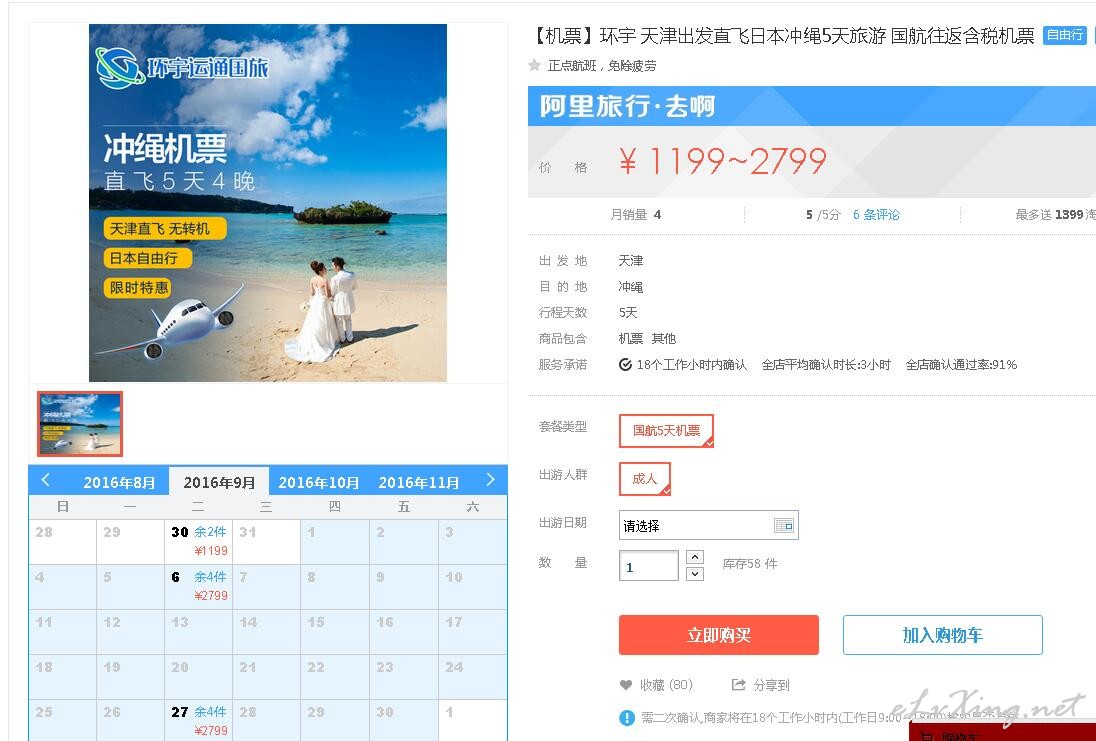Go to the previous calendar month arrow
The width and height of the screenshot is (1096, 741).
(x=45, y=480)
